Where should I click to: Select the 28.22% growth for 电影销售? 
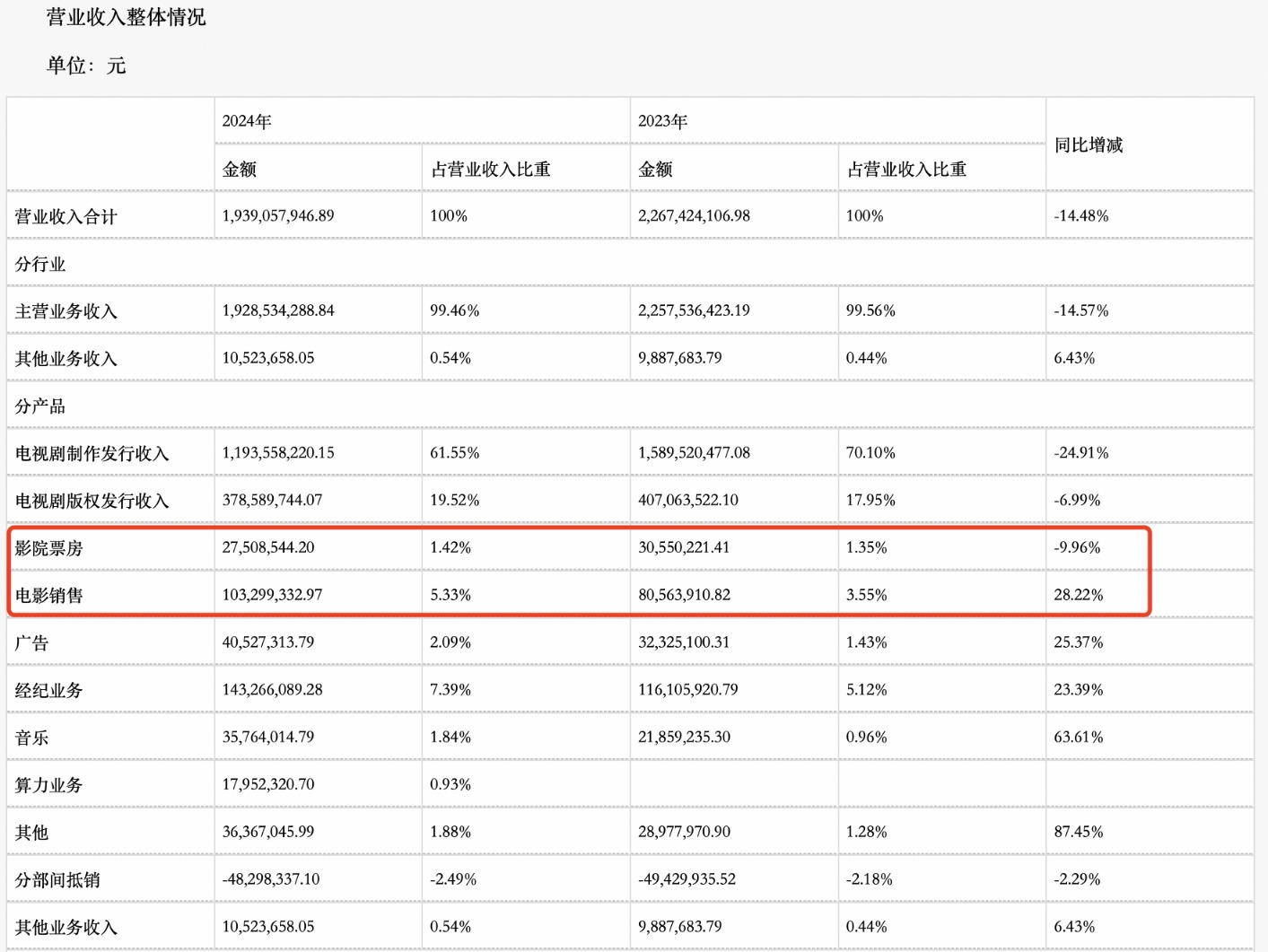tap(1078, 594)
